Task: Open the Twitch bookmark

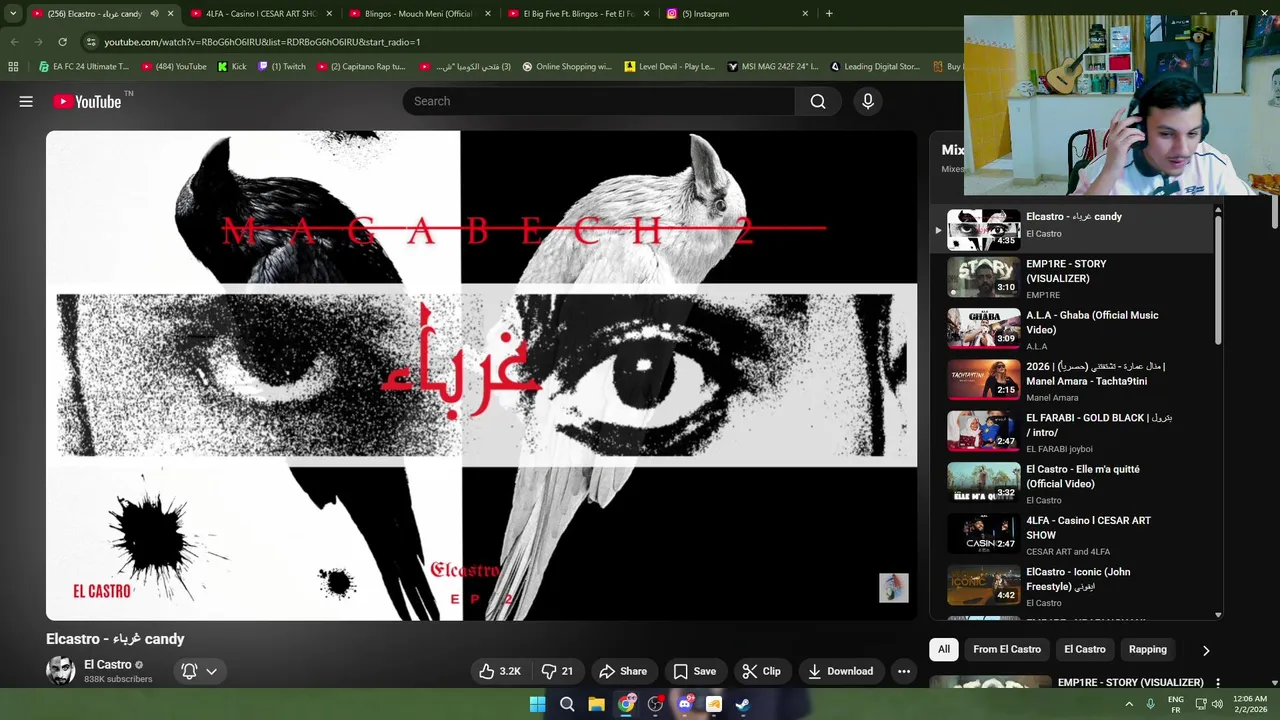Action: click(282, 67)
